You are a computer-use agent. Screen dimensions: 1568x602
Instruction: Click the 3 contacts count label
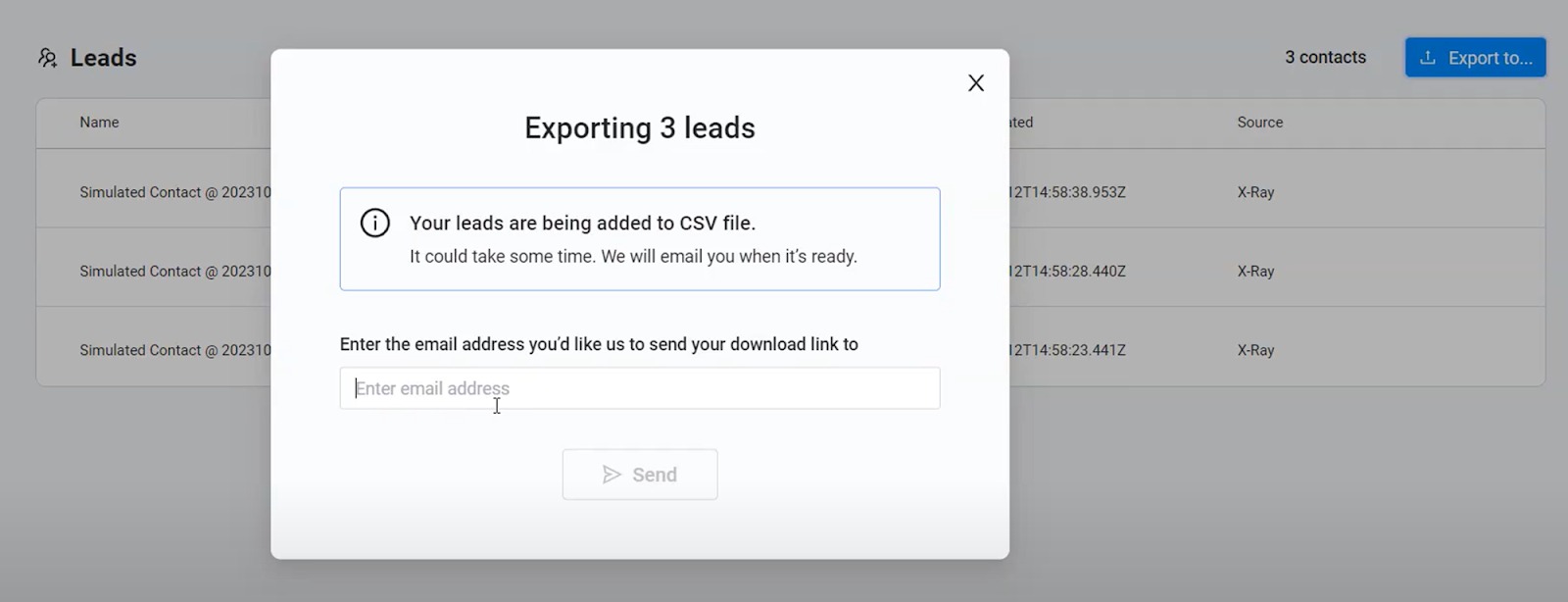1325,58
